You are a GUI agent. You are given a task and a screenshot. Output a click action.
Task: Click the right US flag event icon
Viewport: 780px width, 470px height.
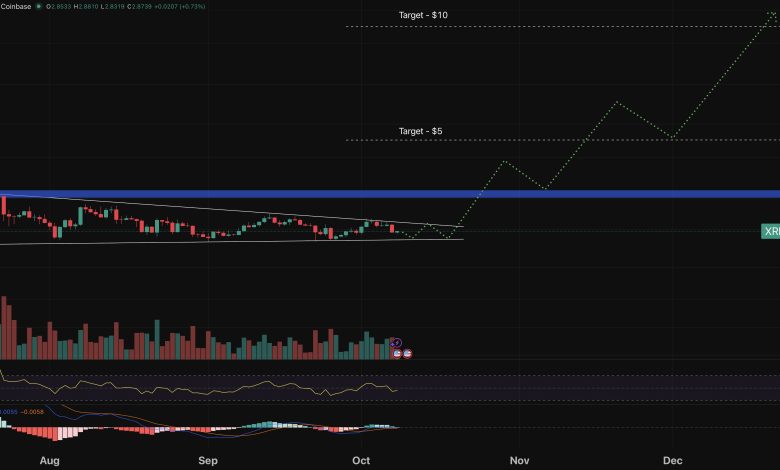[408, 353]
